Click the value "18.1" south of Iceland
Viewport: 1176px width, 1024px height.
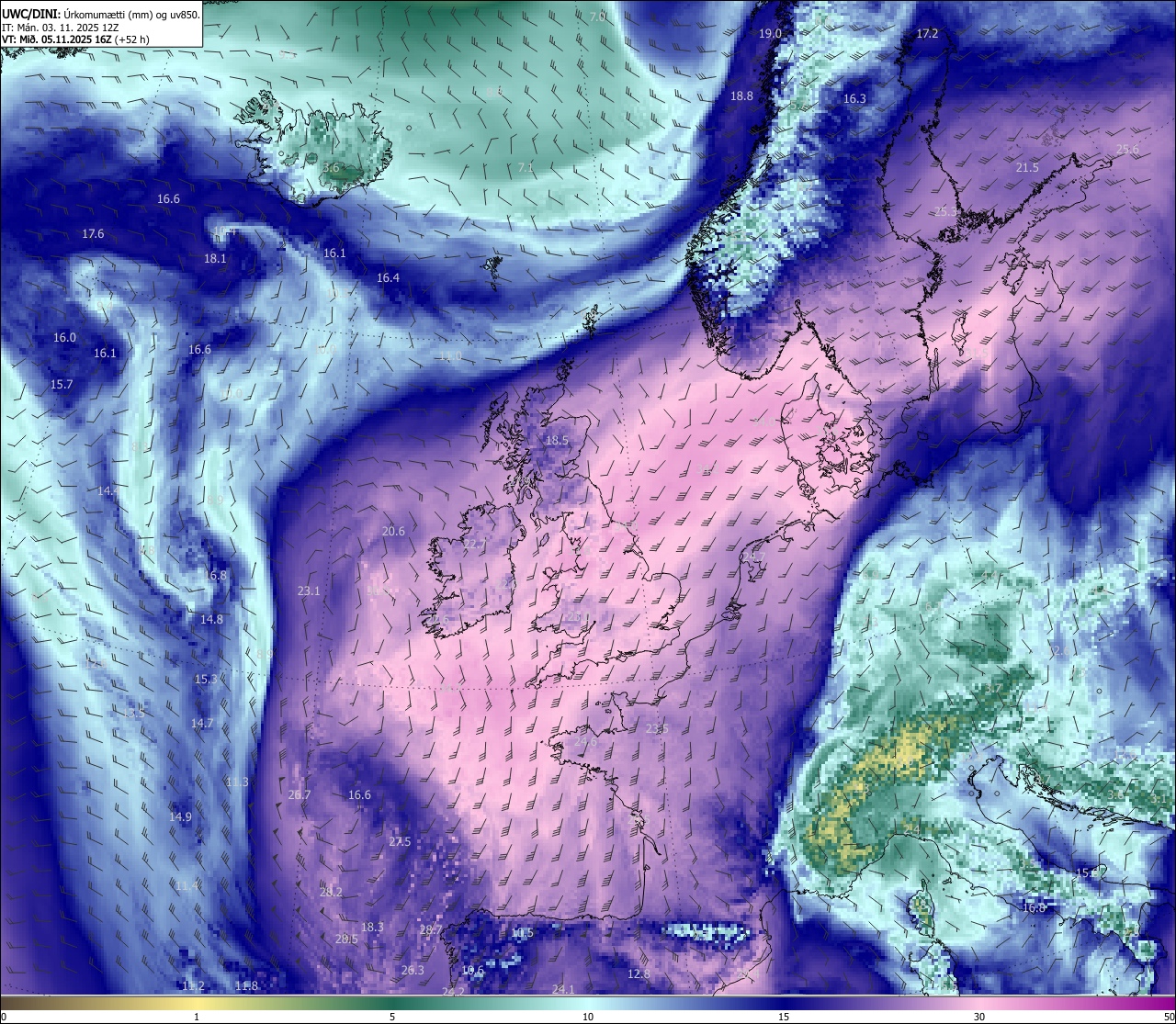coord(215,258)
